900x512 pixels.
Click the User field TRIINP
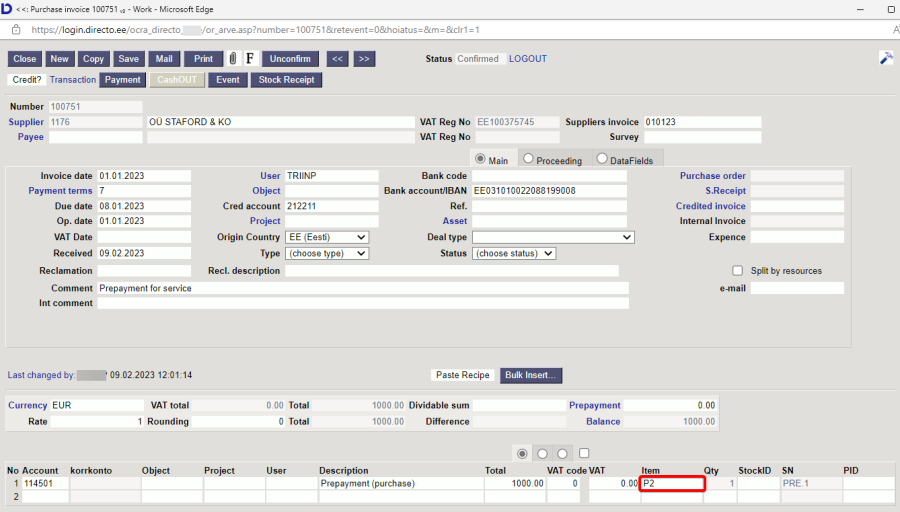pos(332,176)
